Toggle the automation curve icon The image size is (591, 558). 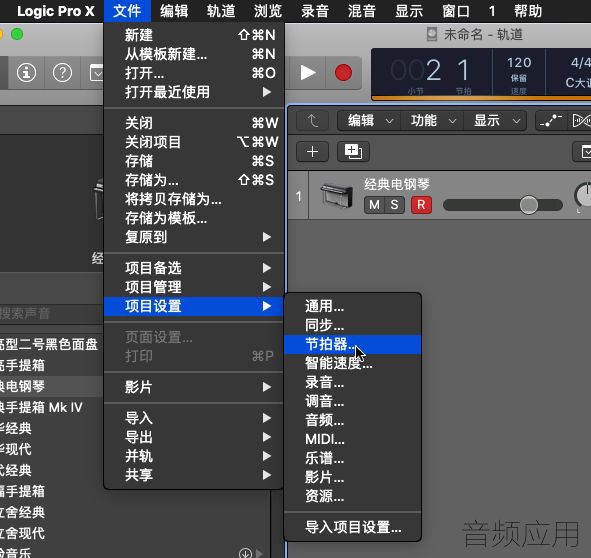coord(551,121)
